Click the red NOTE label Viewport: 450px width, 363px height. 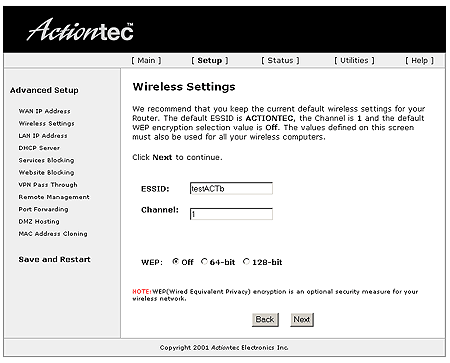pos(142,291)
